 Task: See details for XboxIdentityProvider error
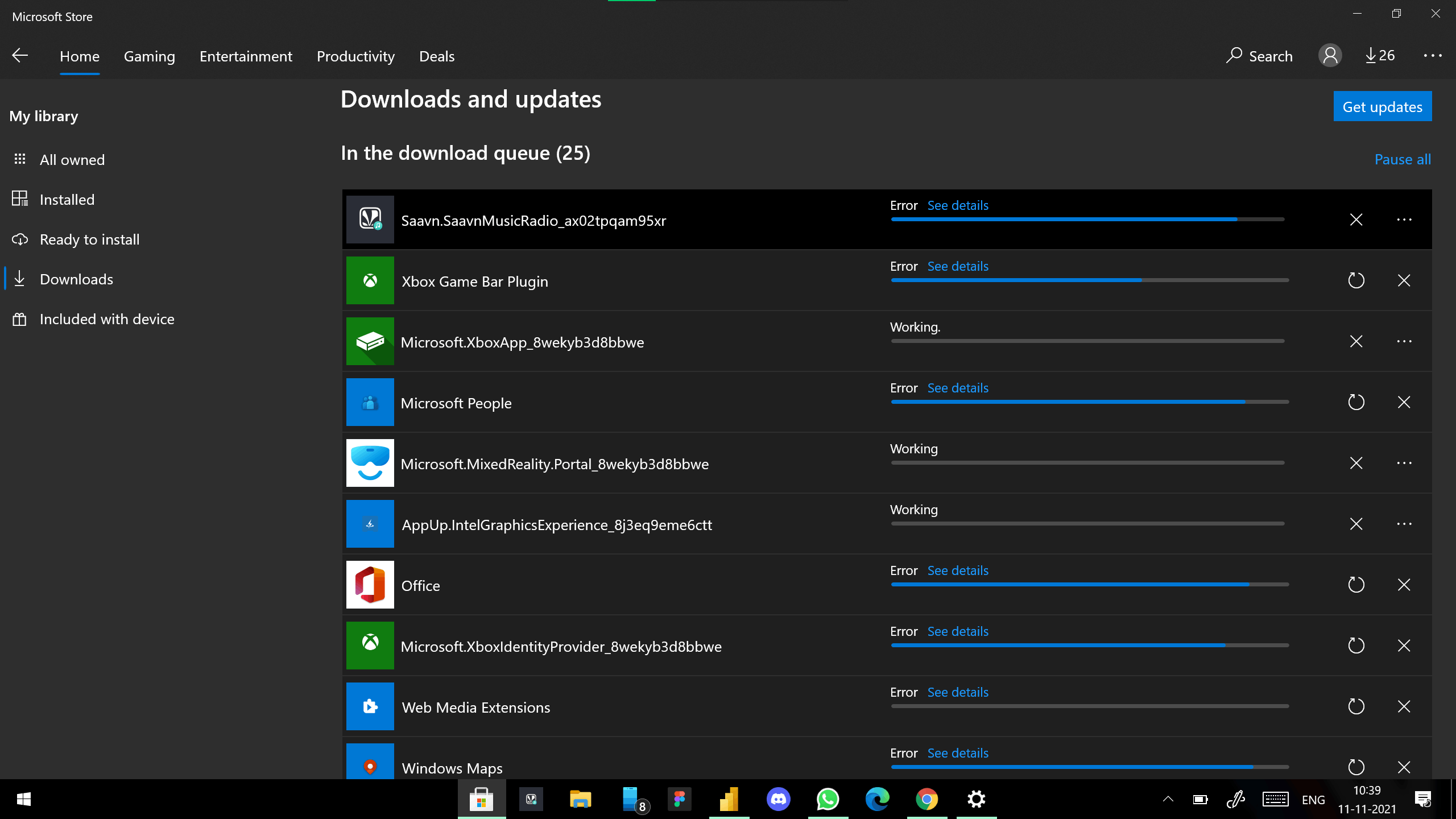pos(958,631)
